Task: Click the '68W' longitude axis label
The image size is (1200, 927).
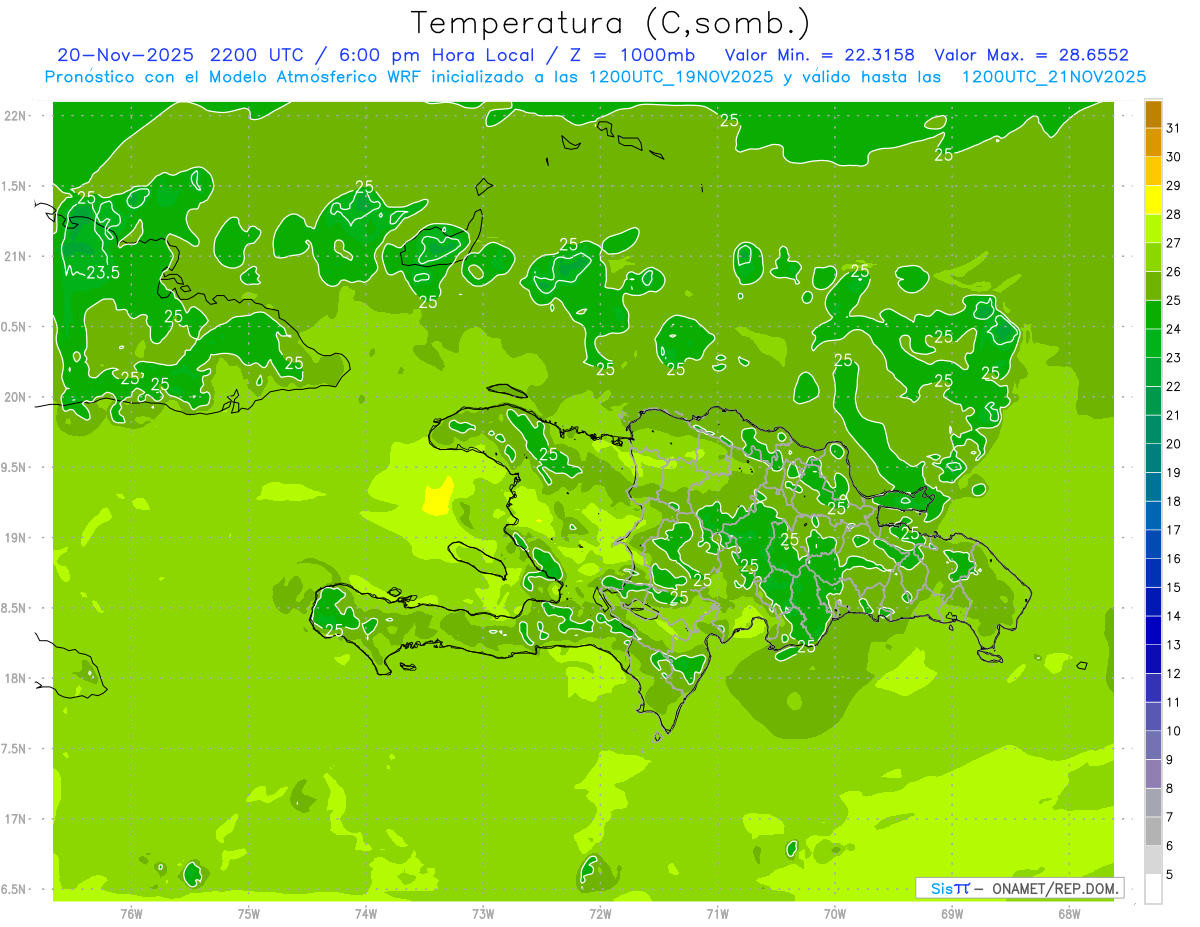Action: pos(1069,913)
